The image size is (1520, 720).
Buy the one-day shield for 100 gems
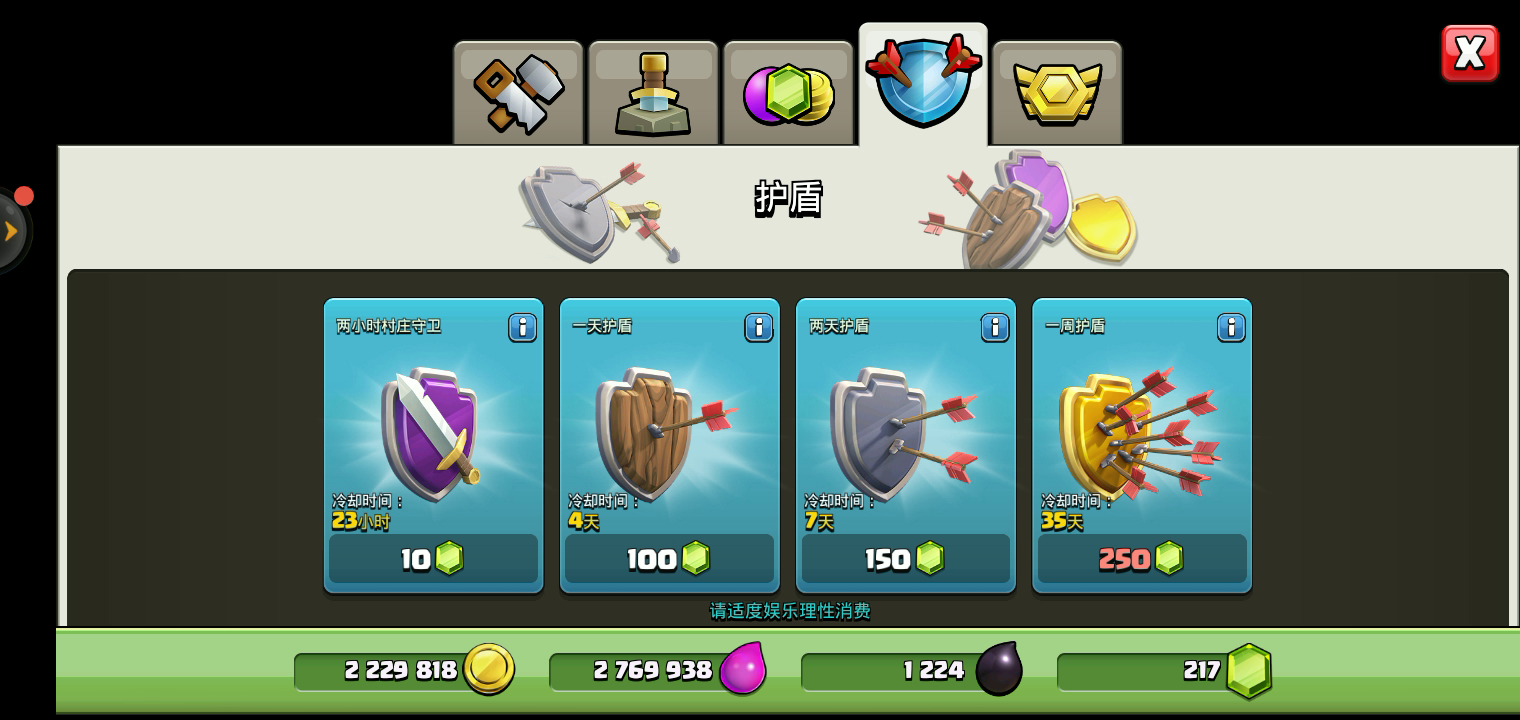coord(669,558)
